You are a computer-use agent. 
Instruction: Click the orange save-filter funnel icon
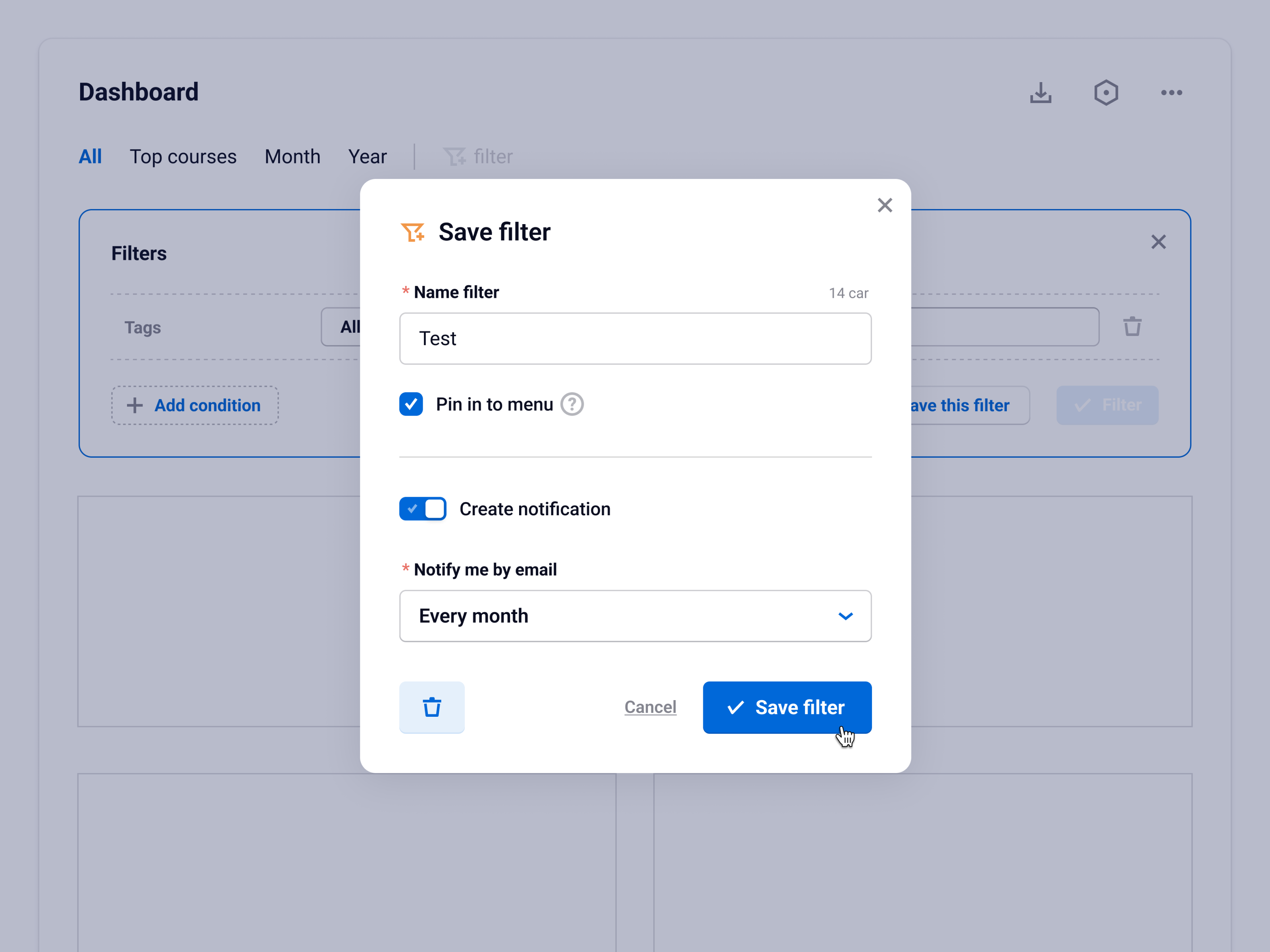[x=412, y=232]
